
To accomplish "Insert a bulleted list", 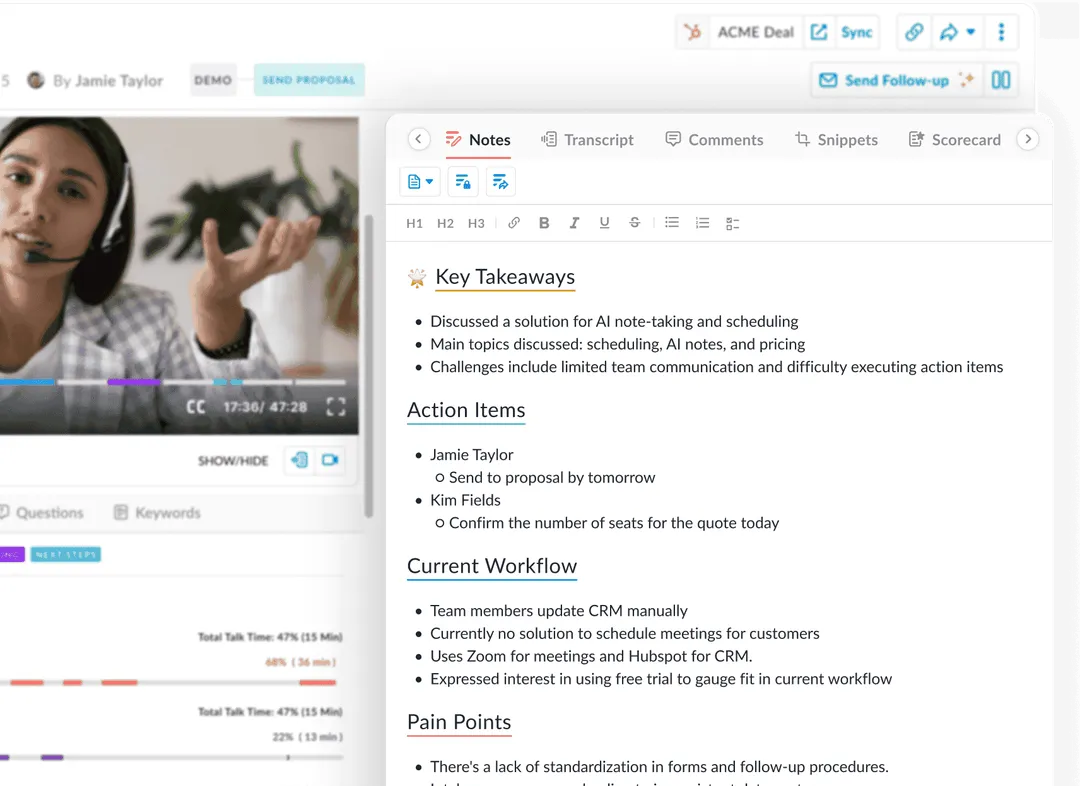I will click(x=672, y=223).
